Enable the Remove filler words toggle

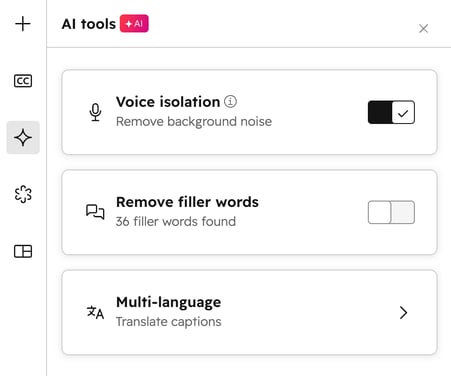click(x=391, y=212)
